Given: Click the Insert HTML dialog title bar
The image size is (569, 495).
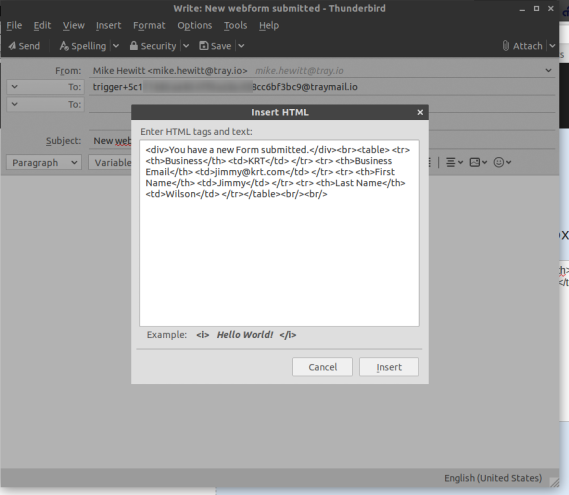Looking at the screenshot, I should (280, 112).
